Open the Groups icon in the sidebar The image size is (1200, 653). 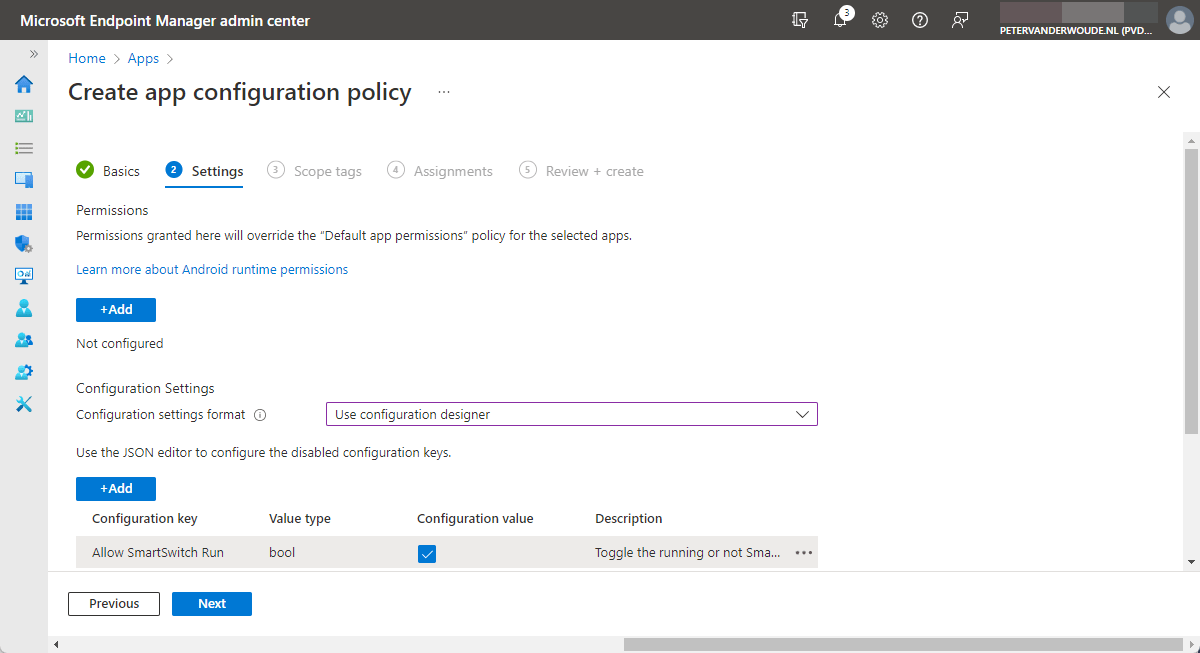(23, 340)
